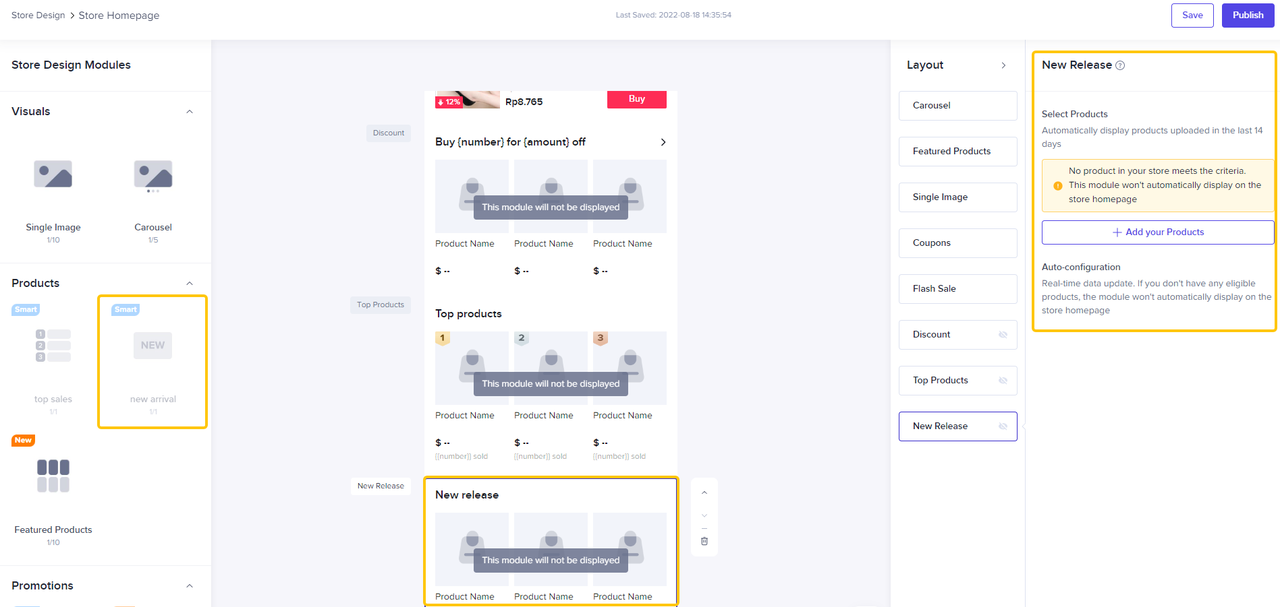Collapse the Visuals section
The height and width of the screenshot is (607, 1280).
pyautogui.click(x=190, y=112)
